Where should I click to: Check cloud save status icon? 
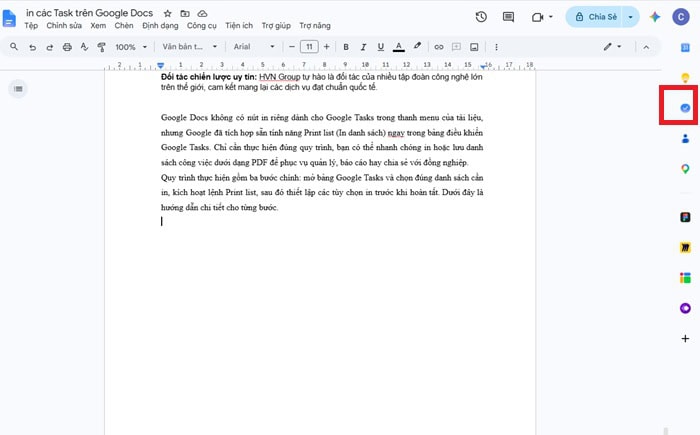[202, 13]
